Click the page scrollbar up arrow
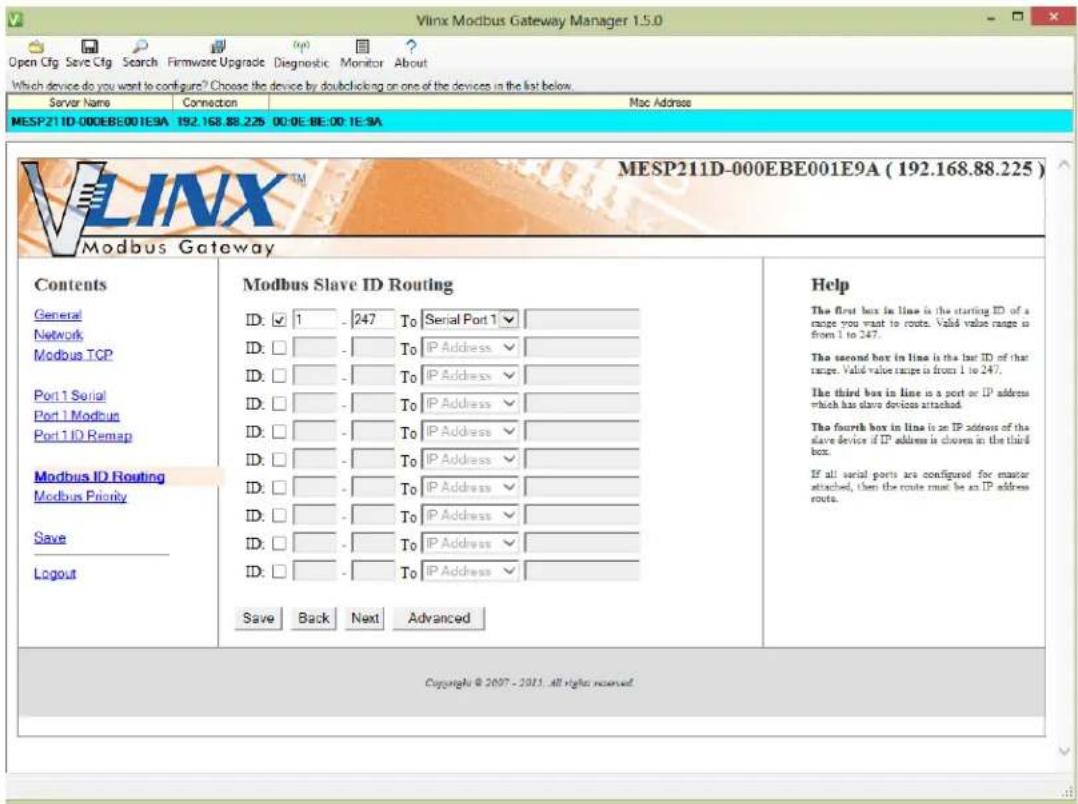Screen dimensions: 1078x804 pyautogui.click(x=1064, y=164)
